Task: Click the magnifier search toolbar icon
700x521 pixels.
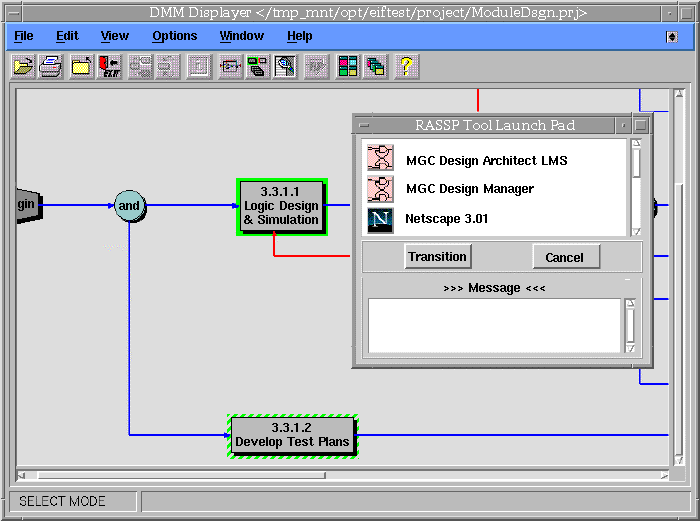Action: (x=287, y=67)
